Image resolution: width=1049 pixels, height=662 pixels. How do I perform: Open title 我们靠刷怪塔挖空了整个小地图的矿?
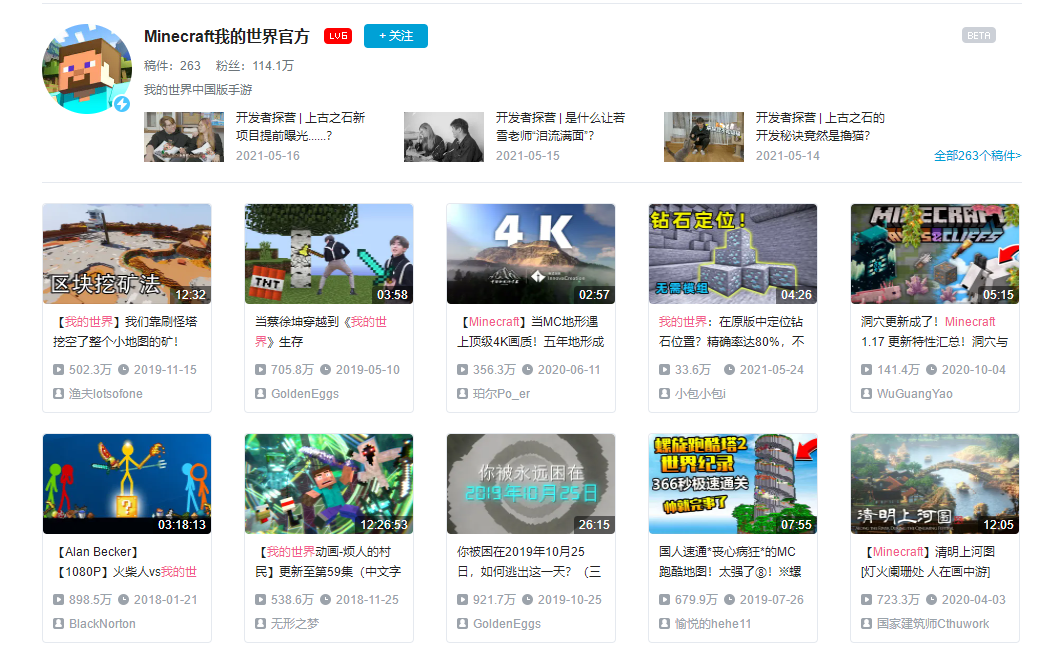pos(126,332)
